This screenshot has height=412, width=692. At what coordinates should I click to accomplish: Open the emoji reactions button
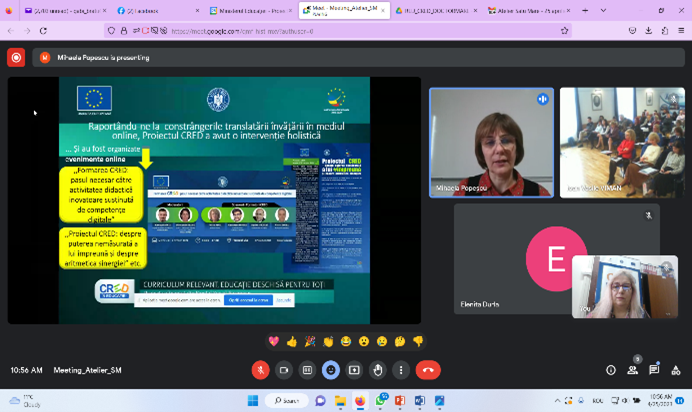pos(331,370)
